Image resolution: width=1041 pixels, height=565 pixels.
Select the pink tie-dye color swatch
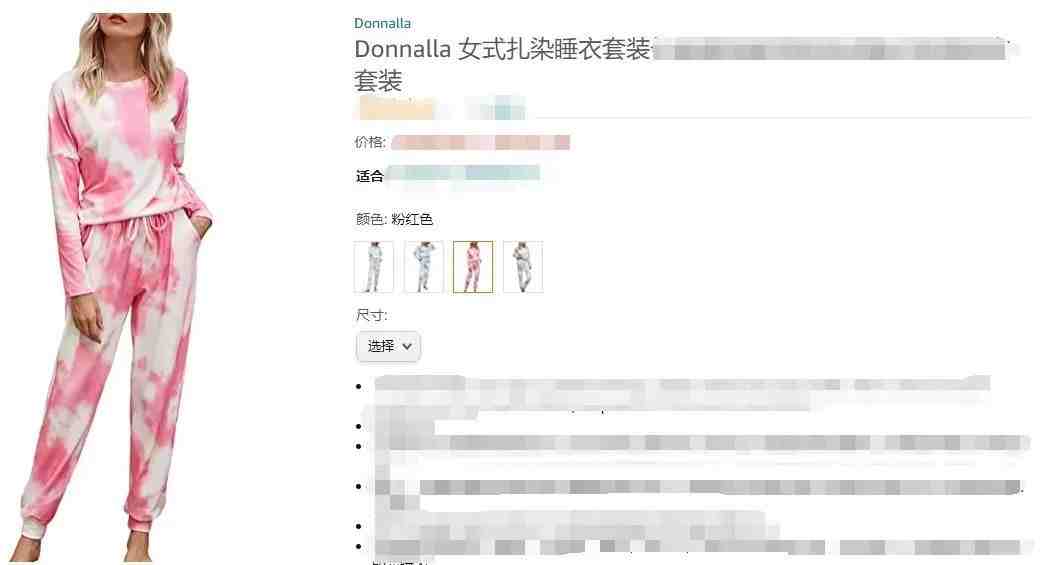coord(473,267)
